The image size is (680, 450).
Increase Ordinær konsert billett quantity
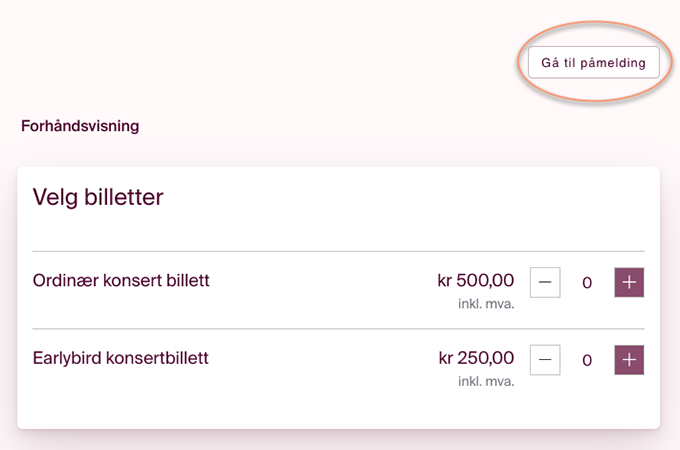[x=629, y=282]
